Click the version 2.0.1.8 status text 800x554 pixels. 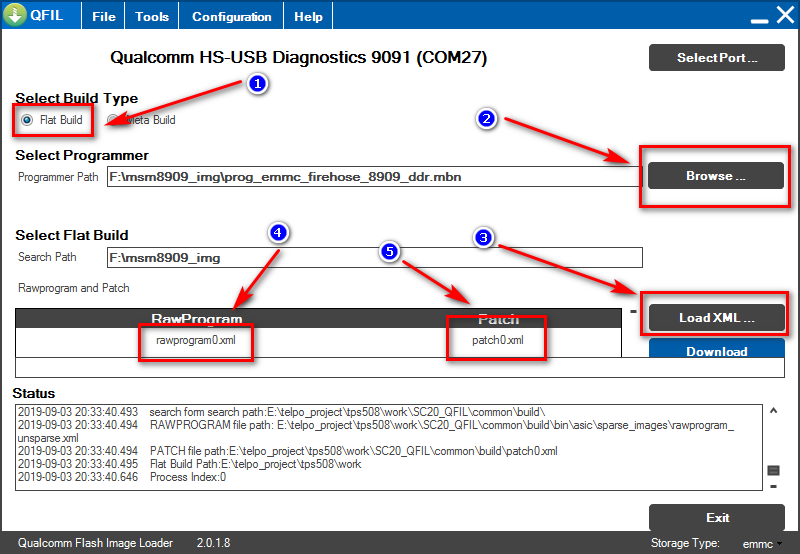point(213,543)
